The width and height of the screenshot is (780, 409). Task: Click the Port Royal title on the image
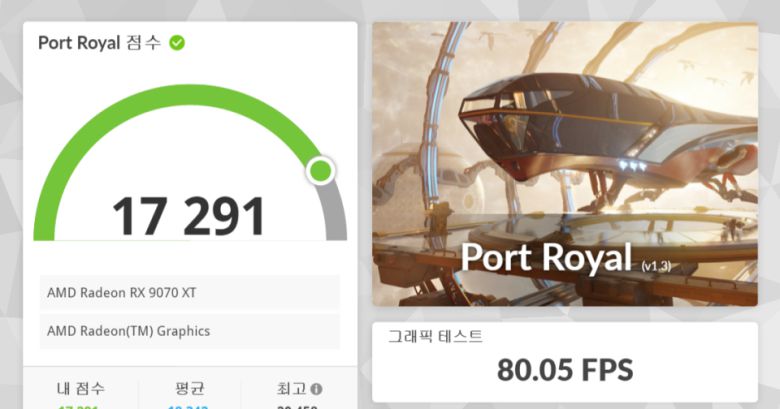tap(546, 257)
